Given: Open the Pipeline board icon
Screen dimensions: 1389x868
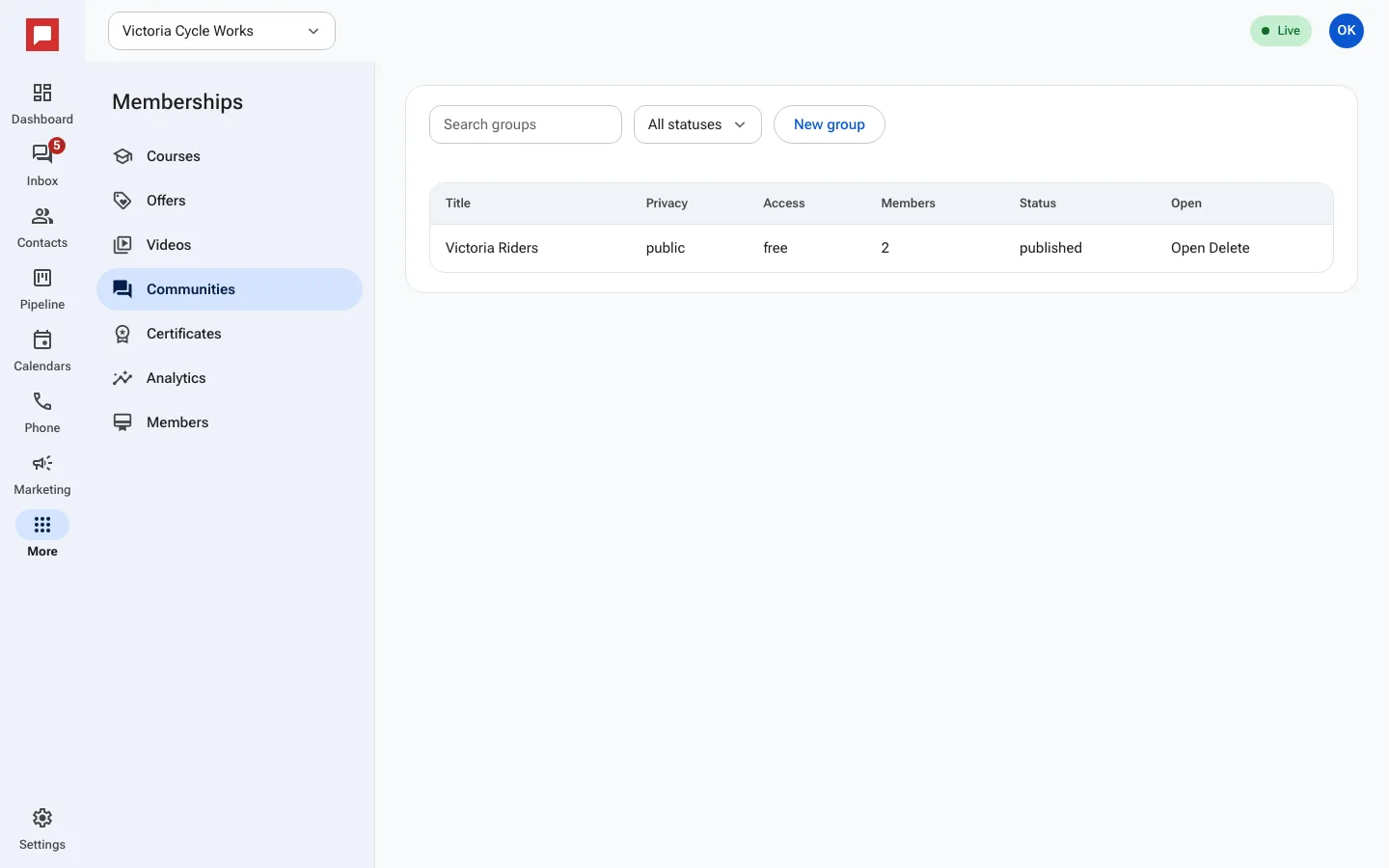Looking at the screenshot, I should (x=42, y=278).
